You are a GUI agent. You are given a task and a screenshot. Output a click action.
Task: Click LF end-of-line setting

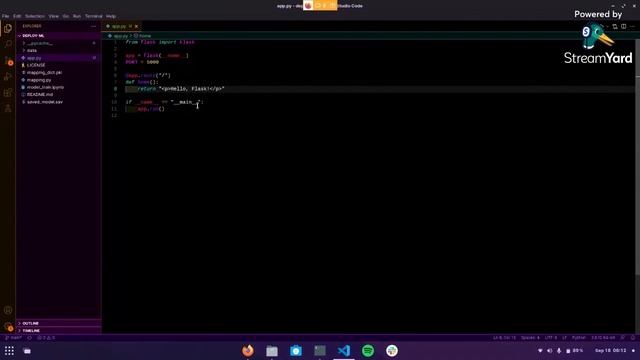pos(564,338)
